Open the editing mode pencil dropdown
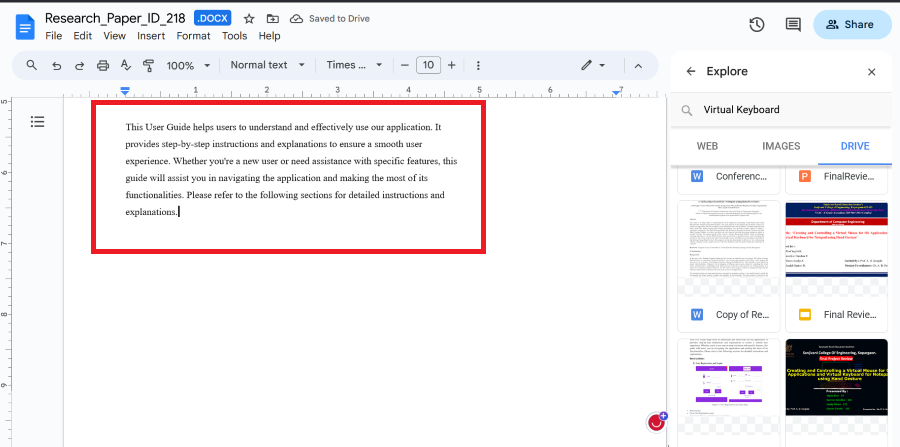The image size is (900, 447). pyautogui.click(x=593, y=65)
